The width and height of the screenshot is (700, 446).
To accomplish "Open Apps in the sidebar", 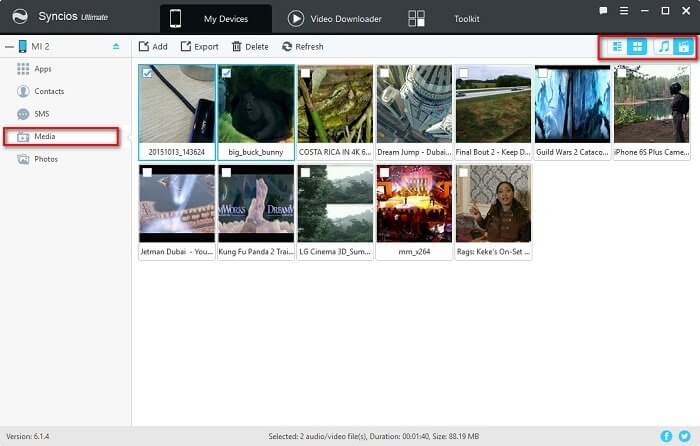I will point(42,69).
